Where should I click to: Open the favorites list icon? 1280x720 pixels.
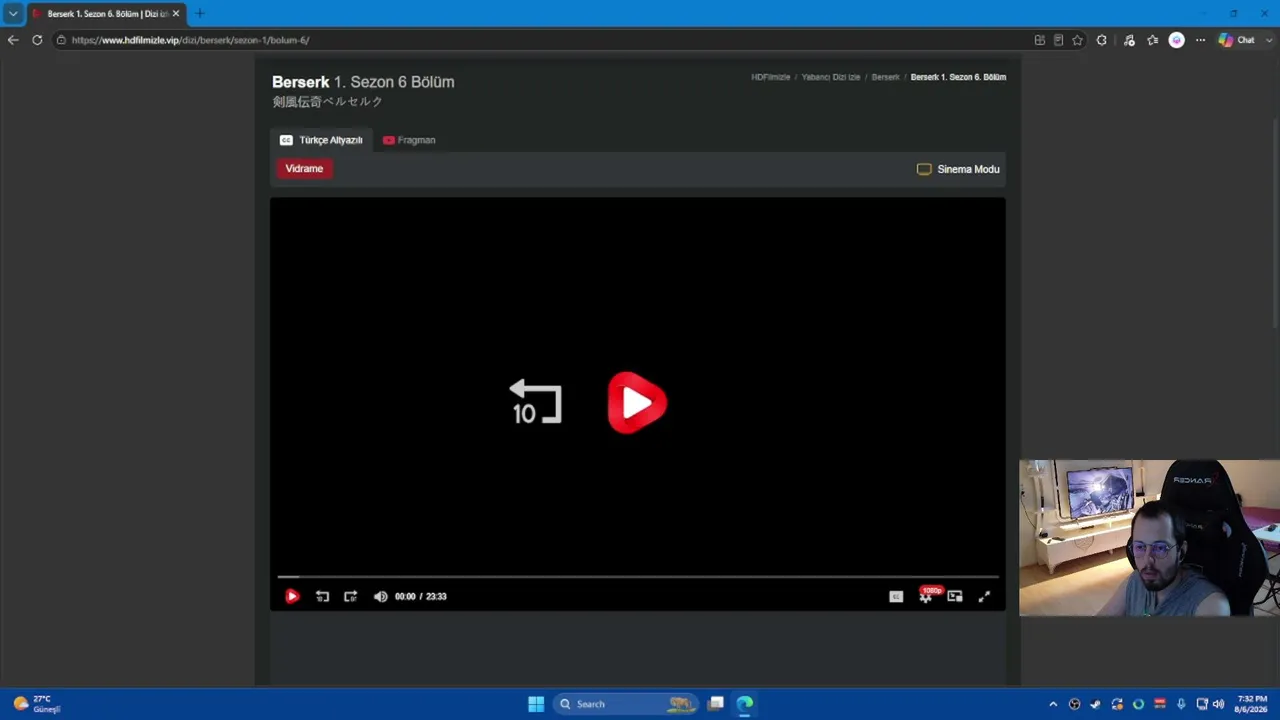pyautogui.click(x=1153, y=40)
